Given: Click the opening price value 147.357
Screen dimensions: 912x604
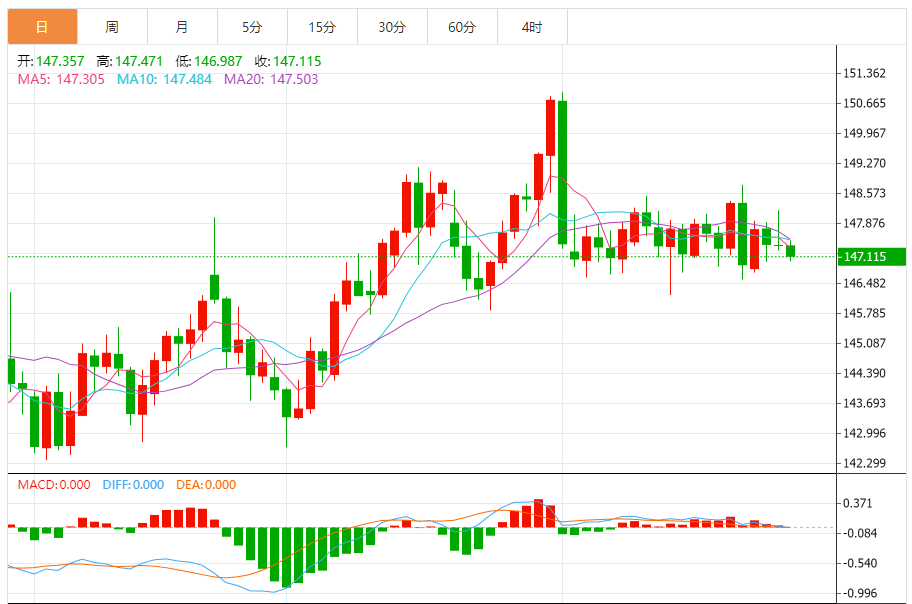Looking at the screenshot, I should (60, 61).
